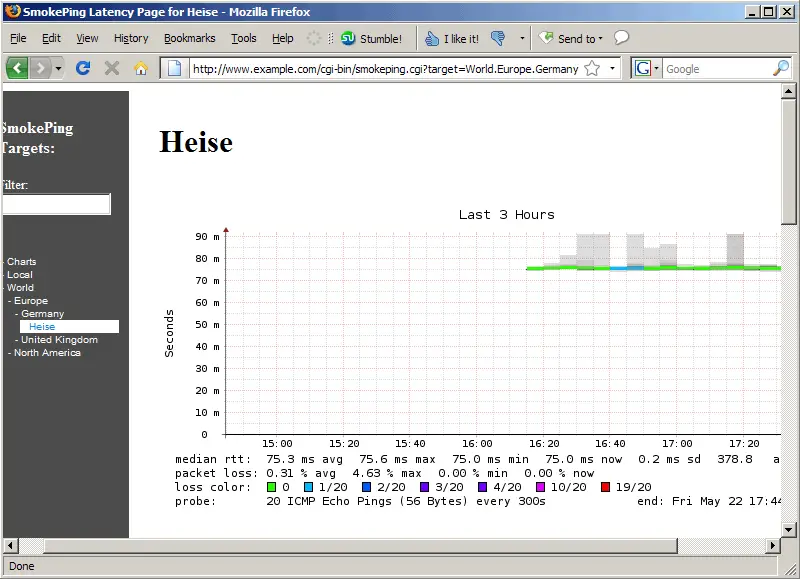
Task: Click the horizontal scrollbar left arrow
Action: click(10, 545)
